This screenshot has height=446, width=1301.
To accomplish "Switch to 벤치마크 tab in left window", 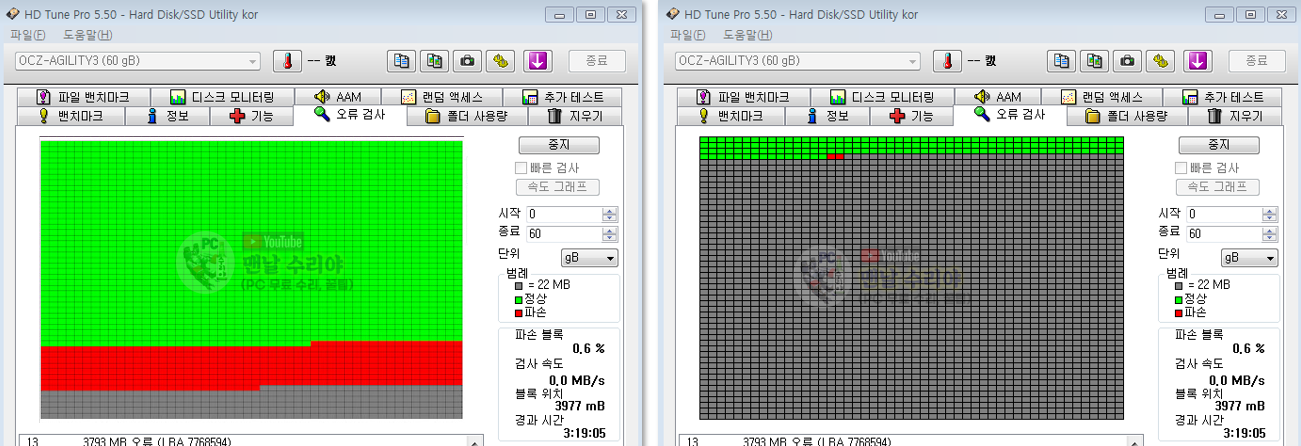I will pyautogui.click(x=70, y=116).
